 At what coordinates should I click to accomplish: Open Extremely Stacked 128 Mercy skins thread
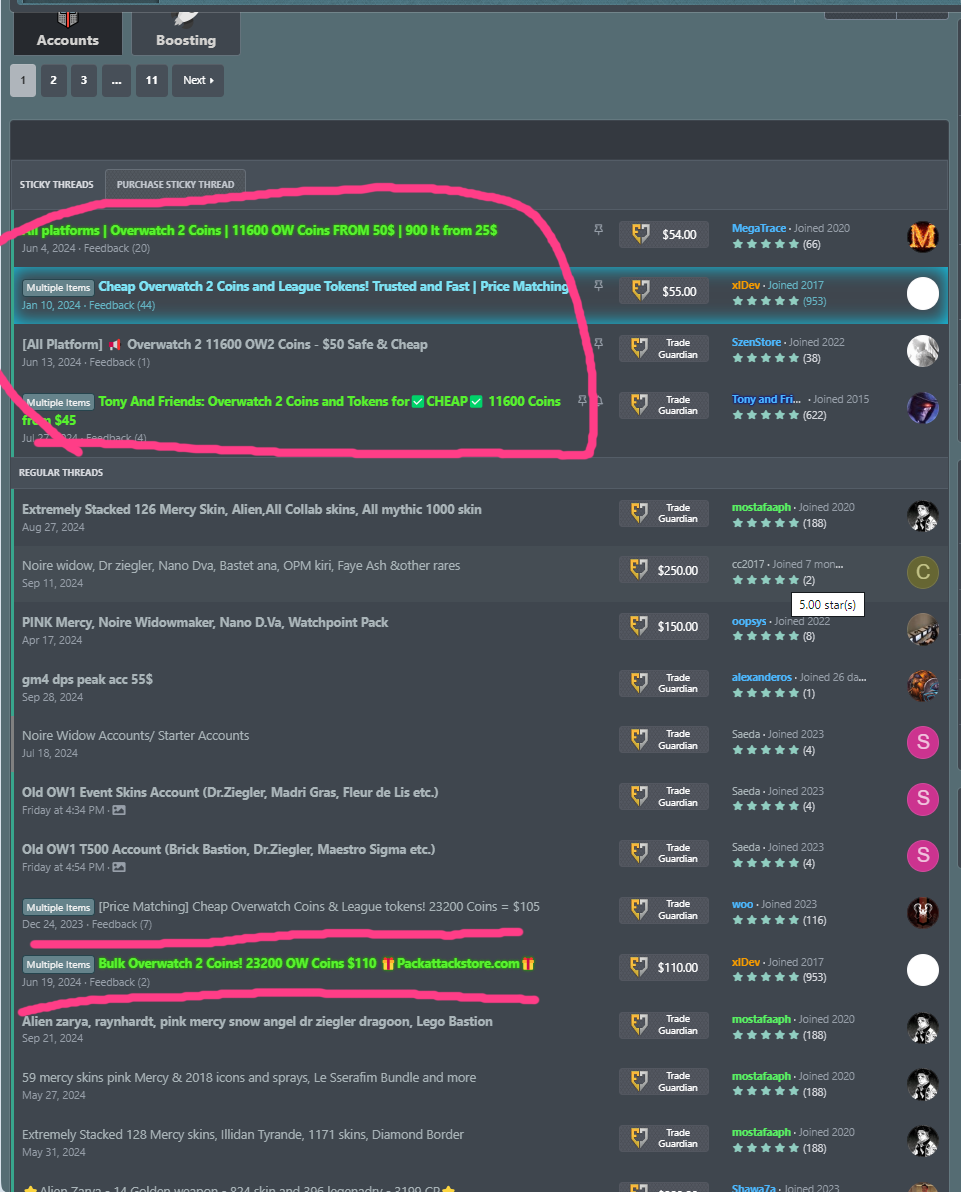coord(243,1135)
